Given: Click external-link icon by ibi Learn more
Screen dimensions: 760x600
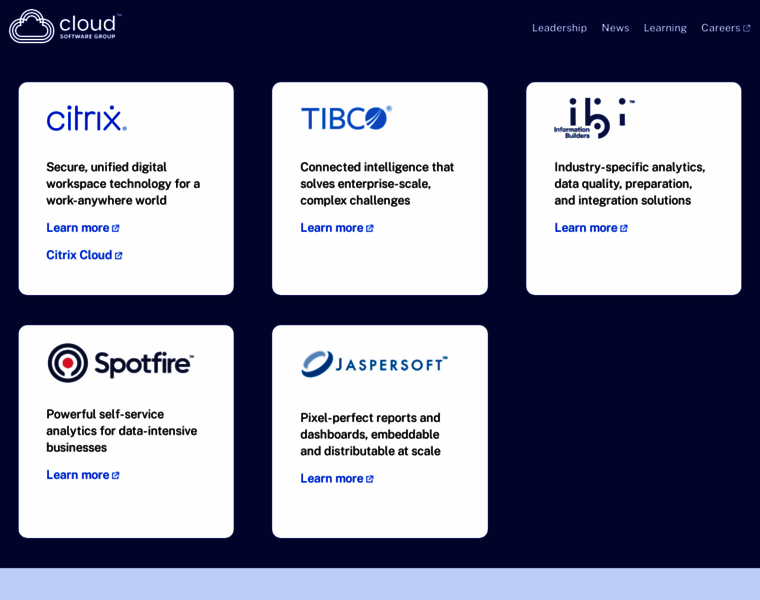Looking at the screenshot, I should tap(624, 228).
